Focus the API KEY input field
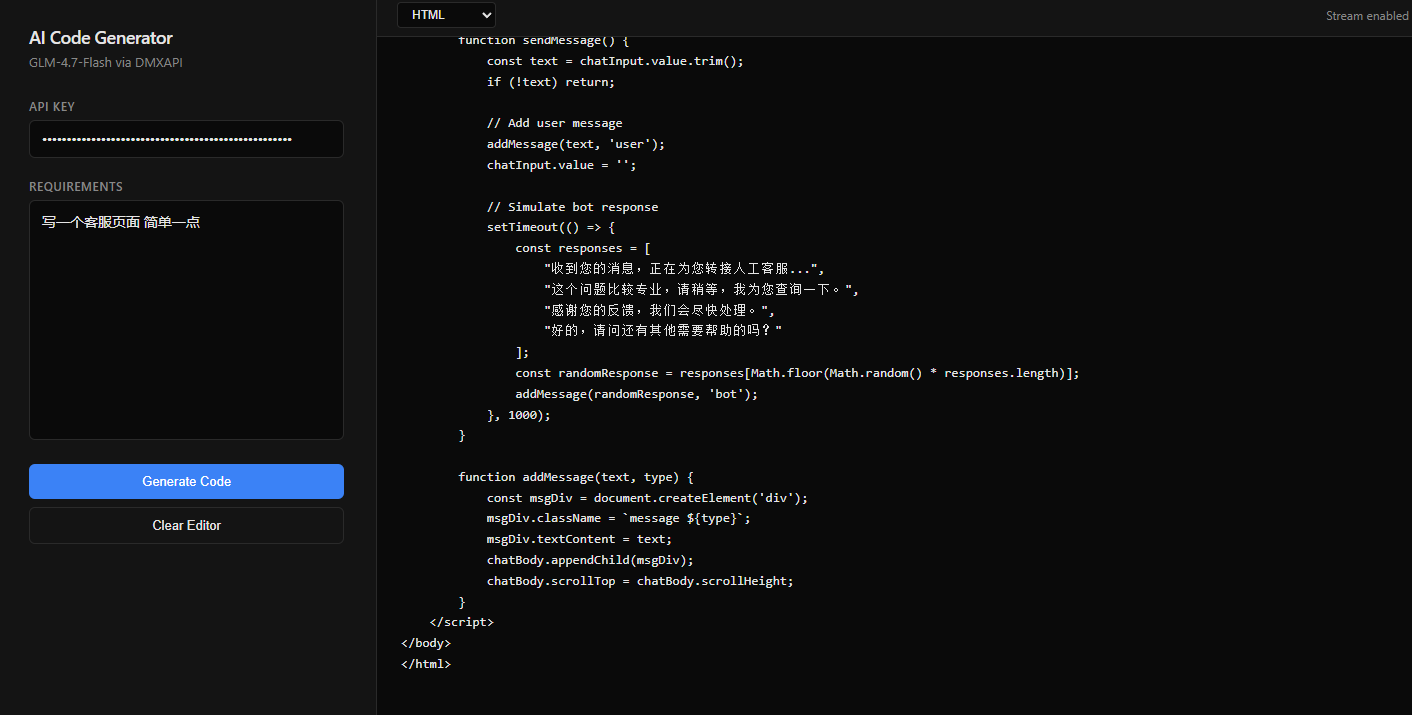Viewport: 1412px width, 715px height. [x=186, y=139]
